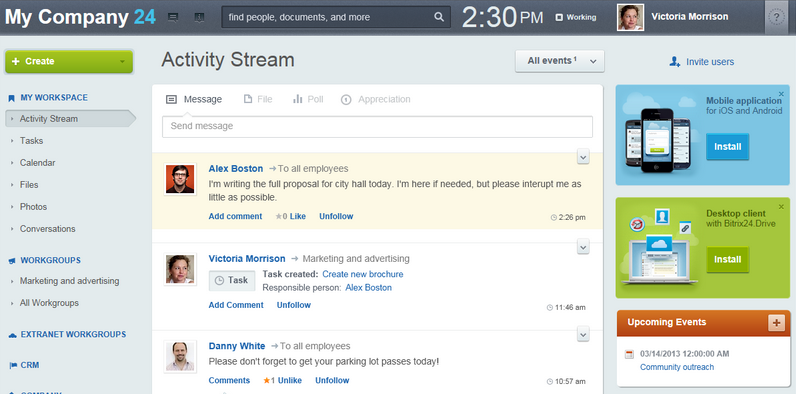The width and height of the screenshot is (802, 394).
Task: Install the desktop client
Action: tap(727, 259)
